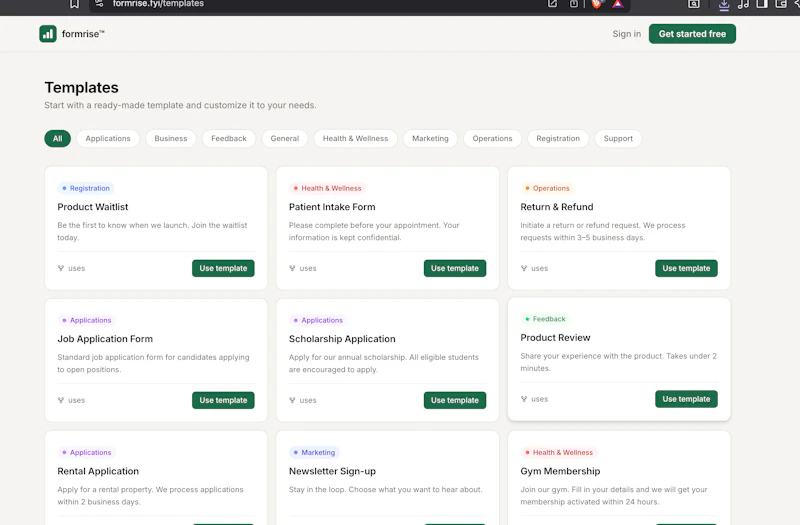The image size is (800, 525).
Task: Use the Job Application Form template
Action: coord(223,401)
